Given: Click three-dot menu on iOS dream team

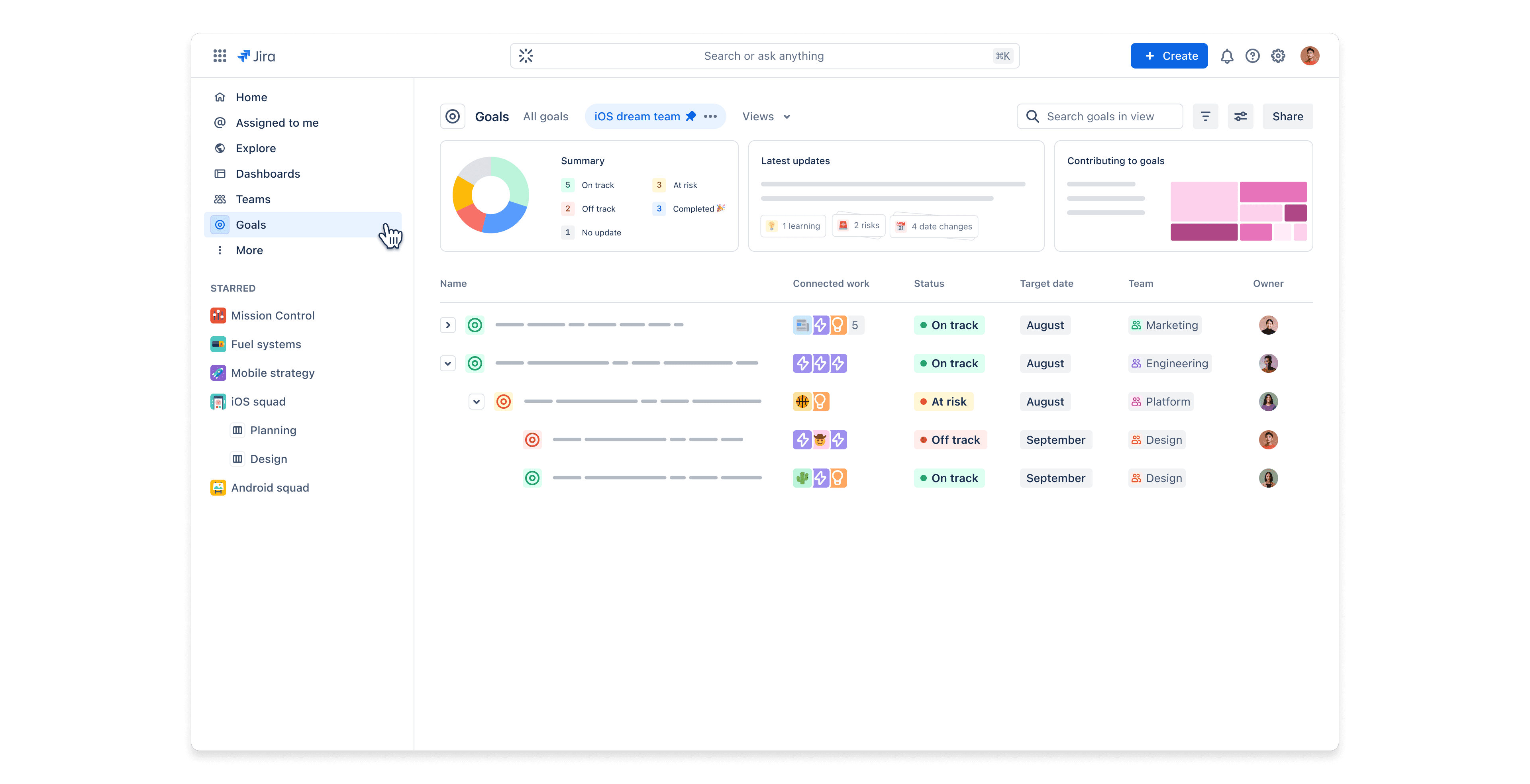Looking at the screenshot, I should (x=710, y=116).
